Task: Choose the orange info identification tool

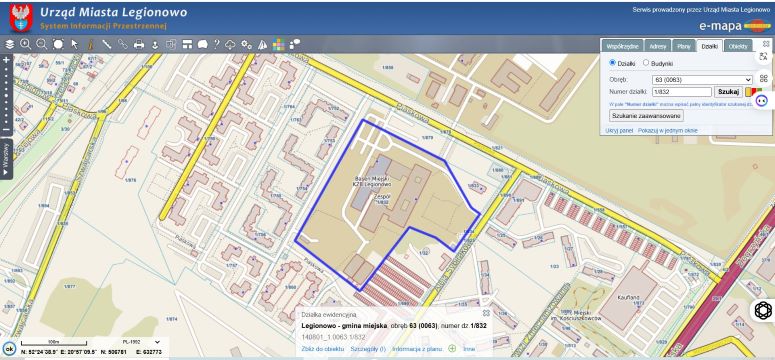Action: [x=90, y=45]
